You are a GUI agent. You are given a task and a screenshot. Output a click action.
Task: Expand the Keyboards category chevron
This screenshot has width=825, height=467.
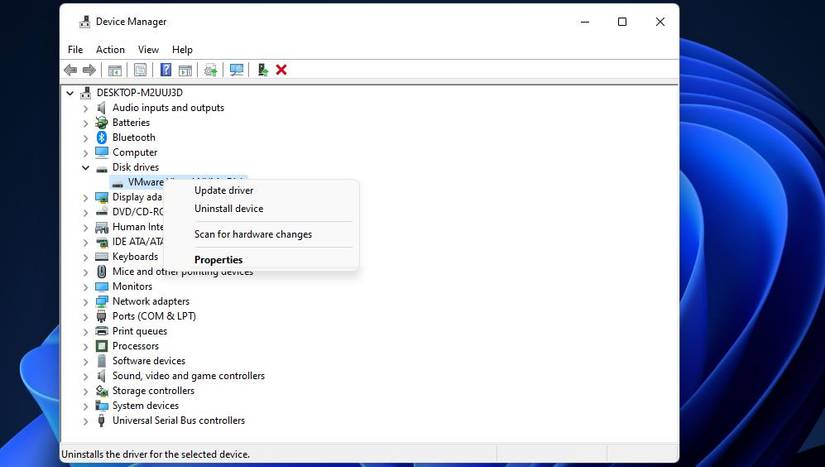pos(86,257)
